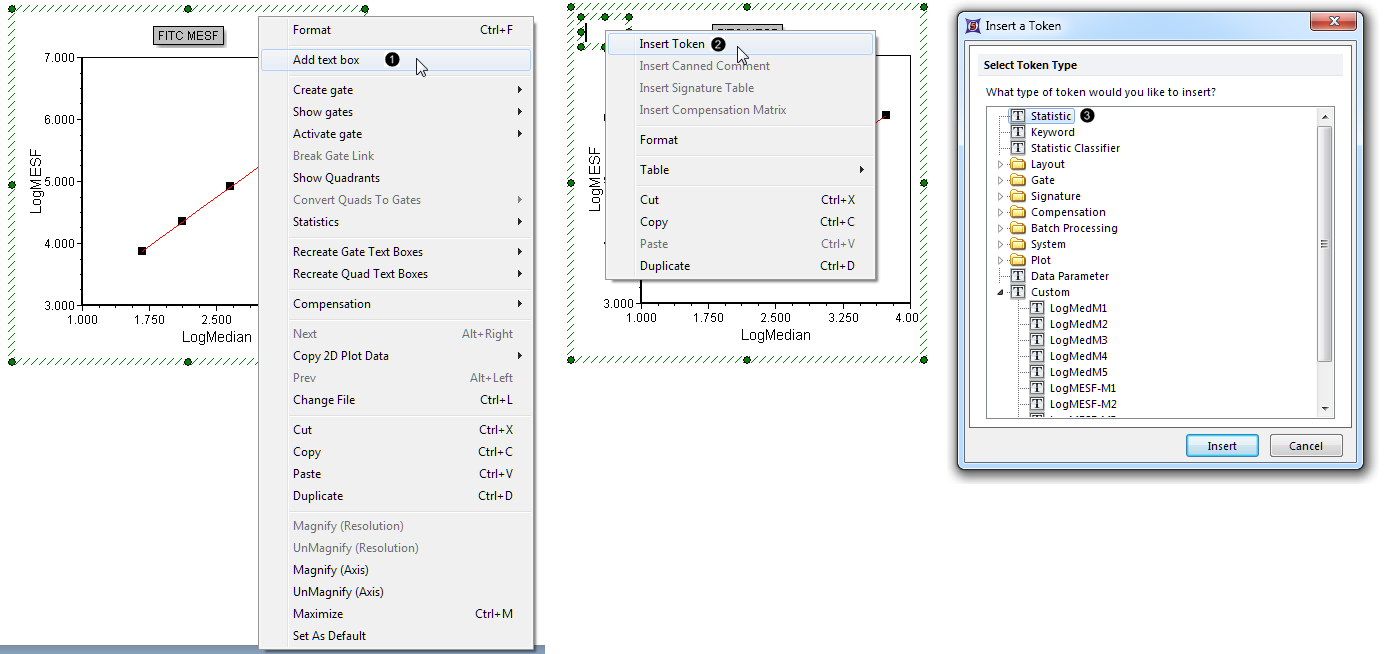Cancel the Insert a Token dialog
The width and height of the screenshot is (1388, 654).
(1305, 446)
